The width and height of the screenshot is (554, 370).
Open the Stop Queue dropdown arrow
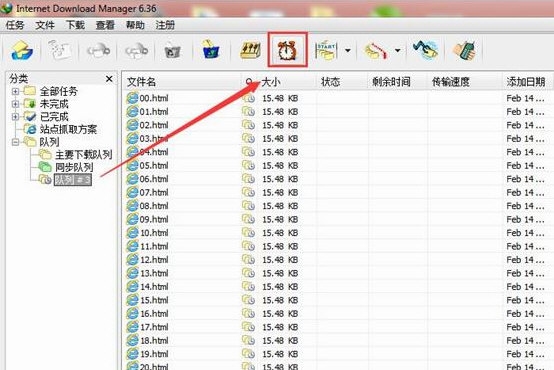pos(398,51)
